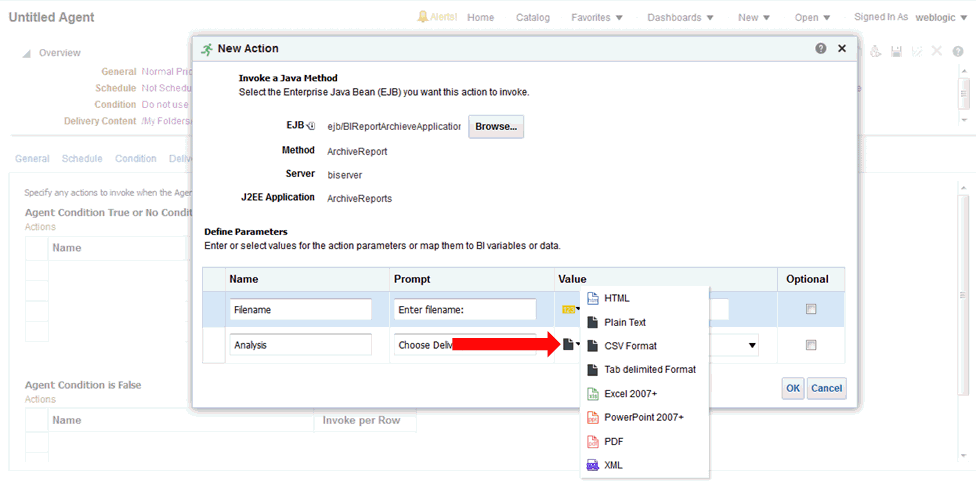
Task: Click the Delete agent X toolbar icon
Action: [x=936, y=52]
